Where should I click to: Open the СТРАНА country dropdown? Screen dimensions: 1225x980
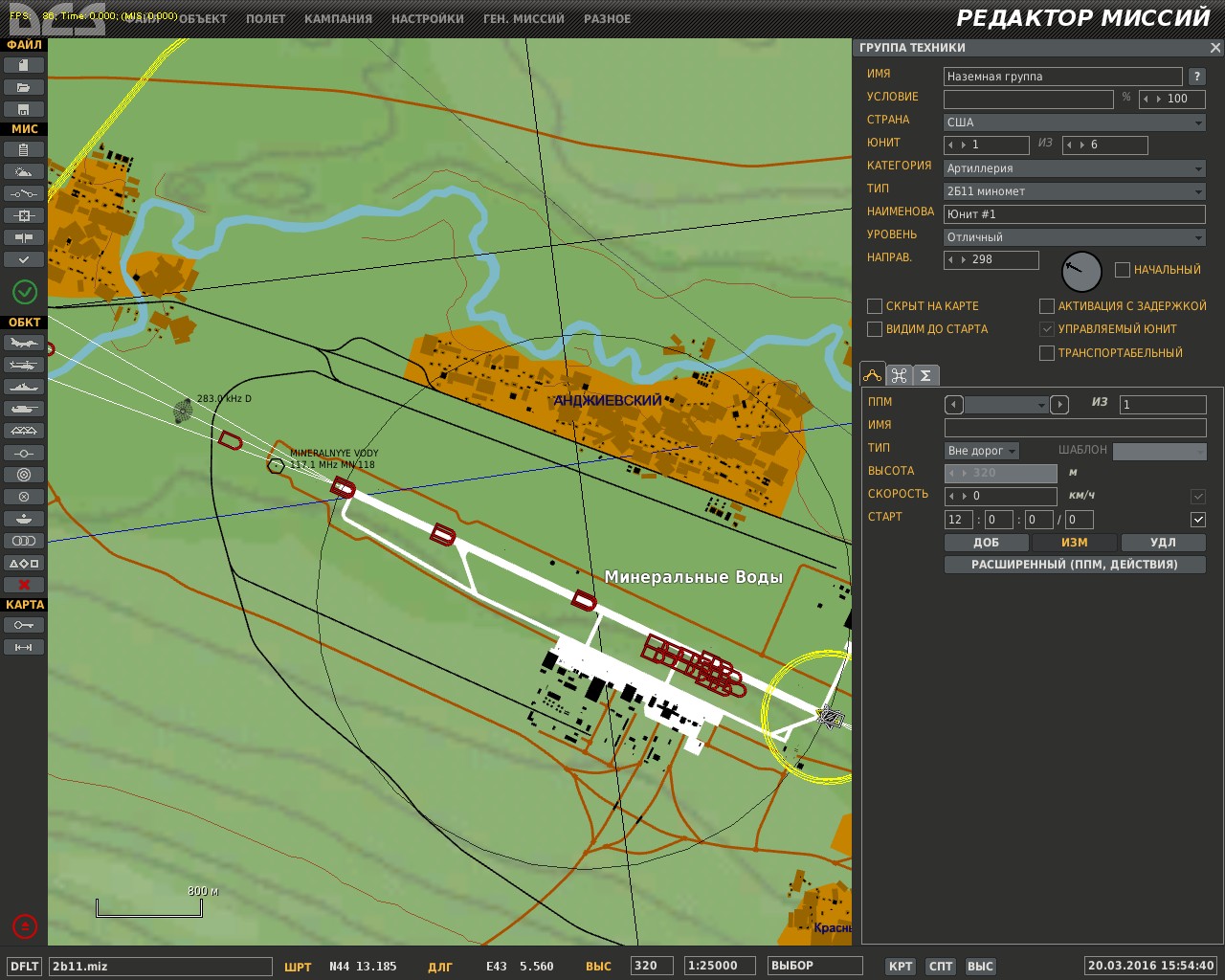pos(1075,122)
